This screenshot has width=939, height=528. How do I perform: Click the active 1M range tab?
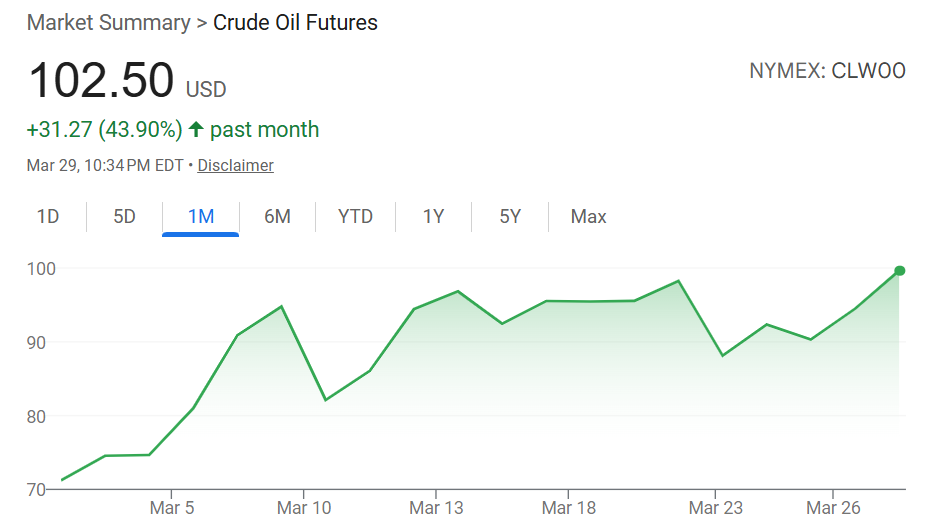(x=200, y=217)
